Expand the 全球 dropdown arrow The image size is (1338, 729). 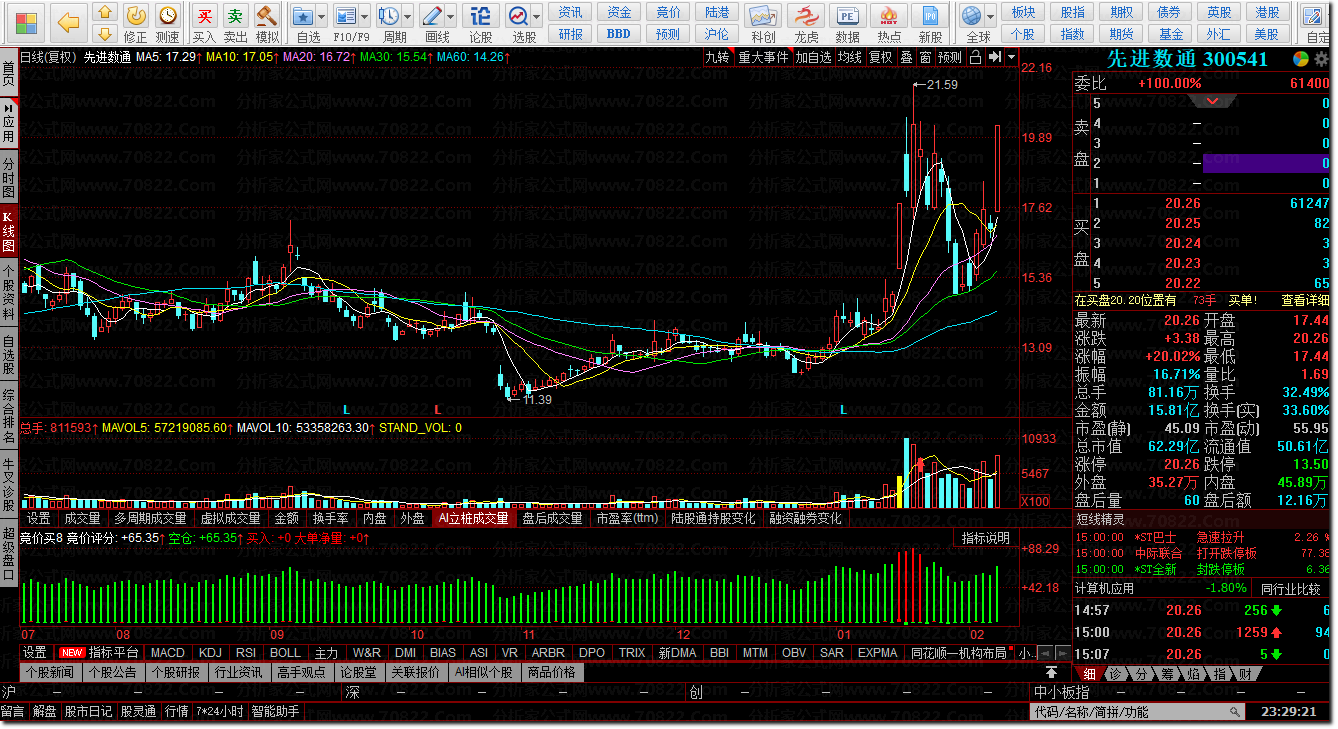click(x=990, y=16)
